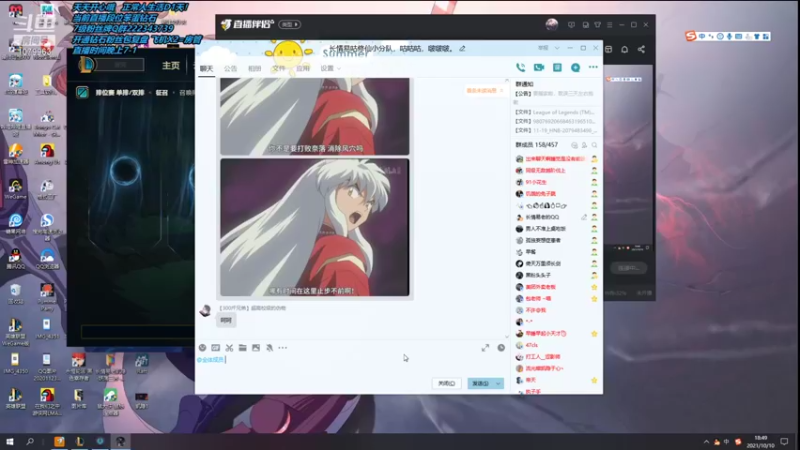This screenshot has height=450, width=800.
Task: Click the 关闭 button in the chat
Action: point(446,384)
